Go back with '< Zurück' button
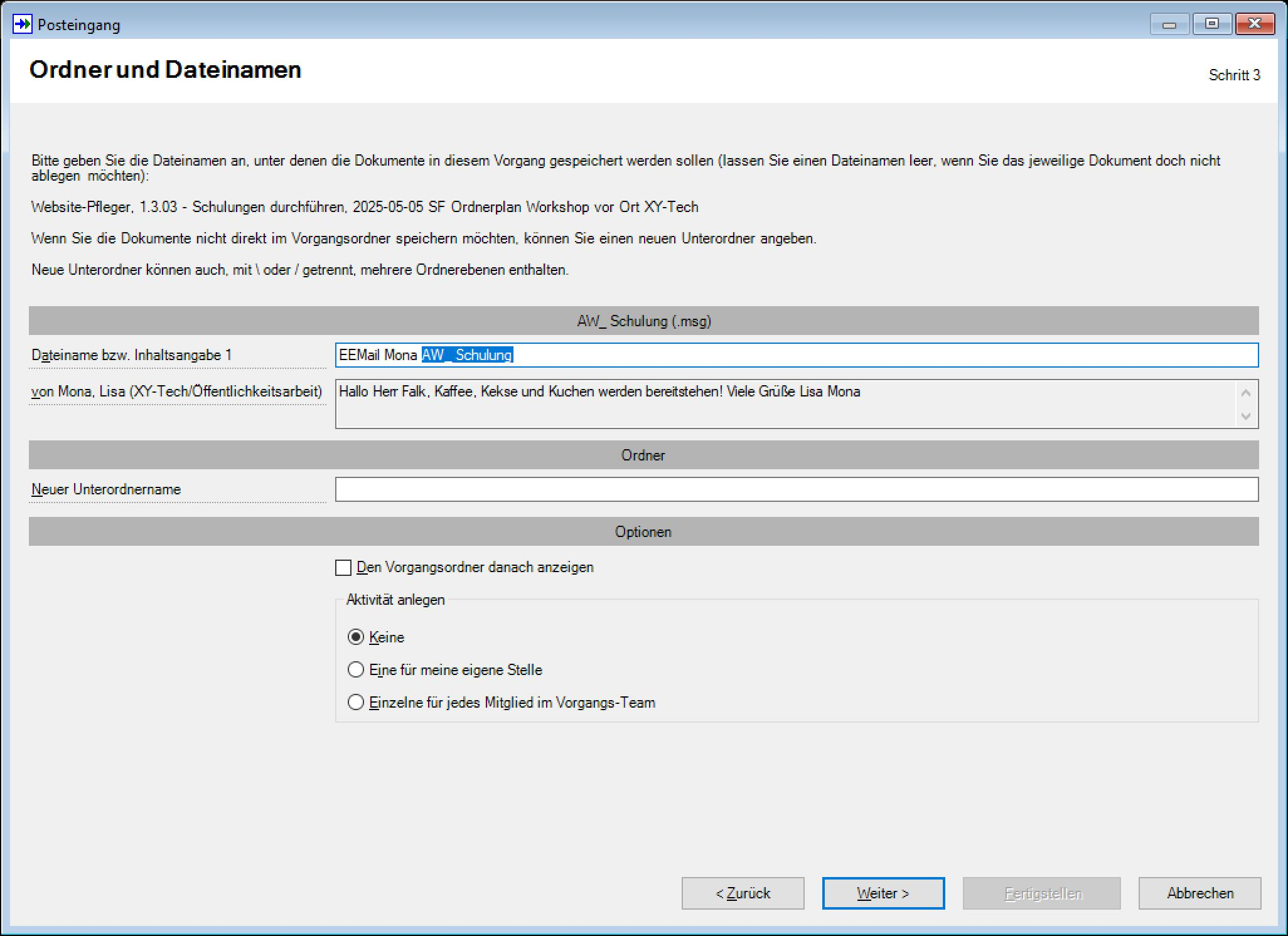1288x936 pixels. click(743, 893)
